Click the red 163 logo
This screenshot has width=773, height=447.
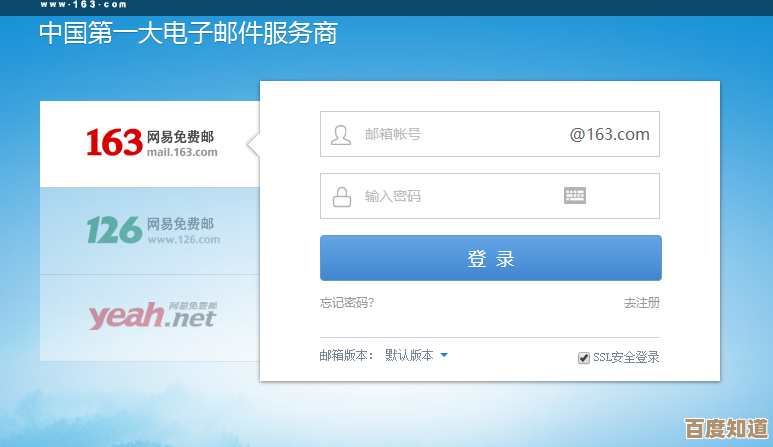coord(113,143)
